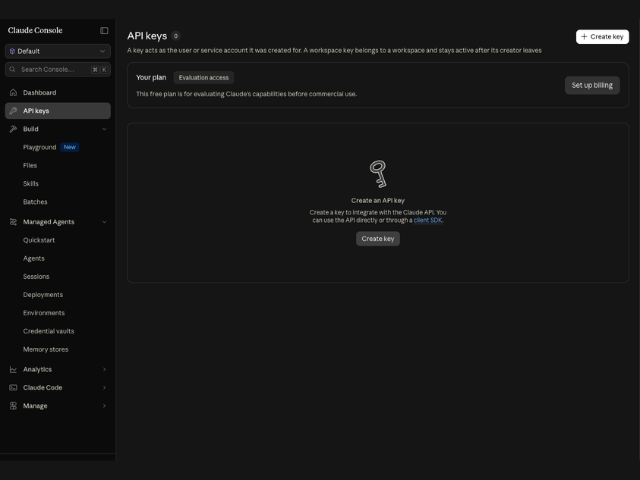Click the magnifier icon in Search Console
Viewport: 640px width, 480px height.
12,69
